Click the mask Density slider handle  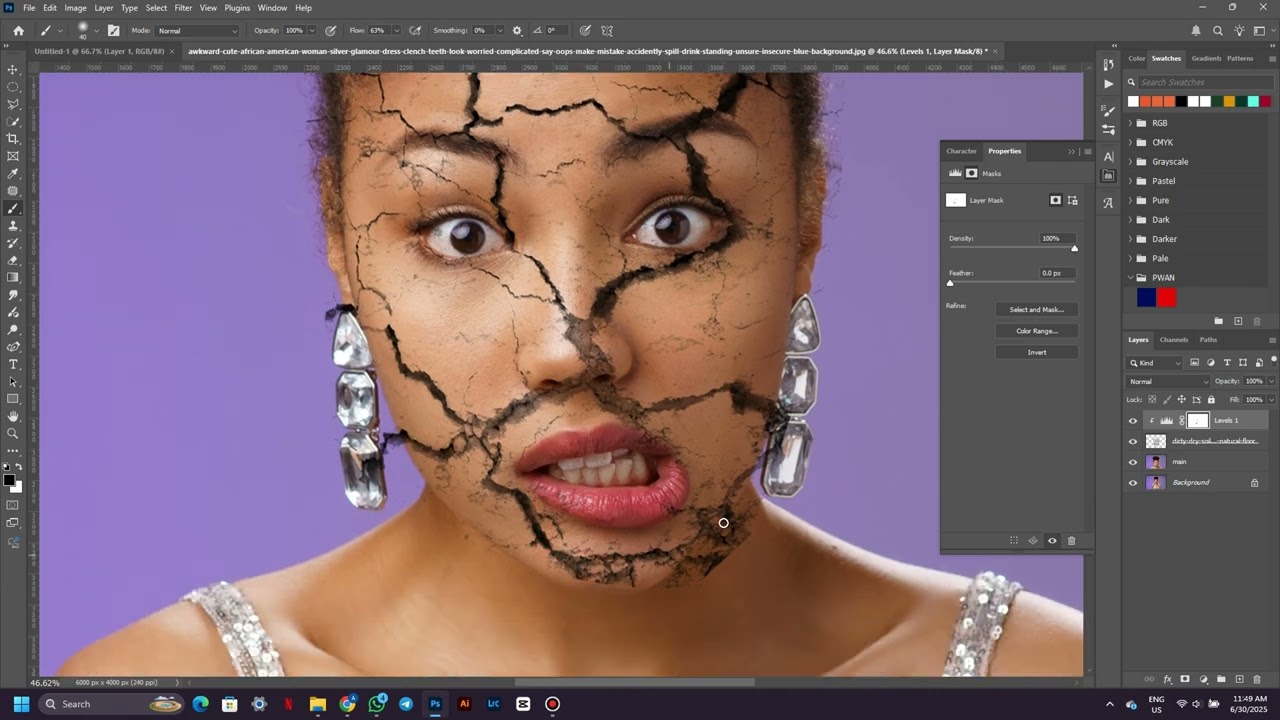(1075, 248)
